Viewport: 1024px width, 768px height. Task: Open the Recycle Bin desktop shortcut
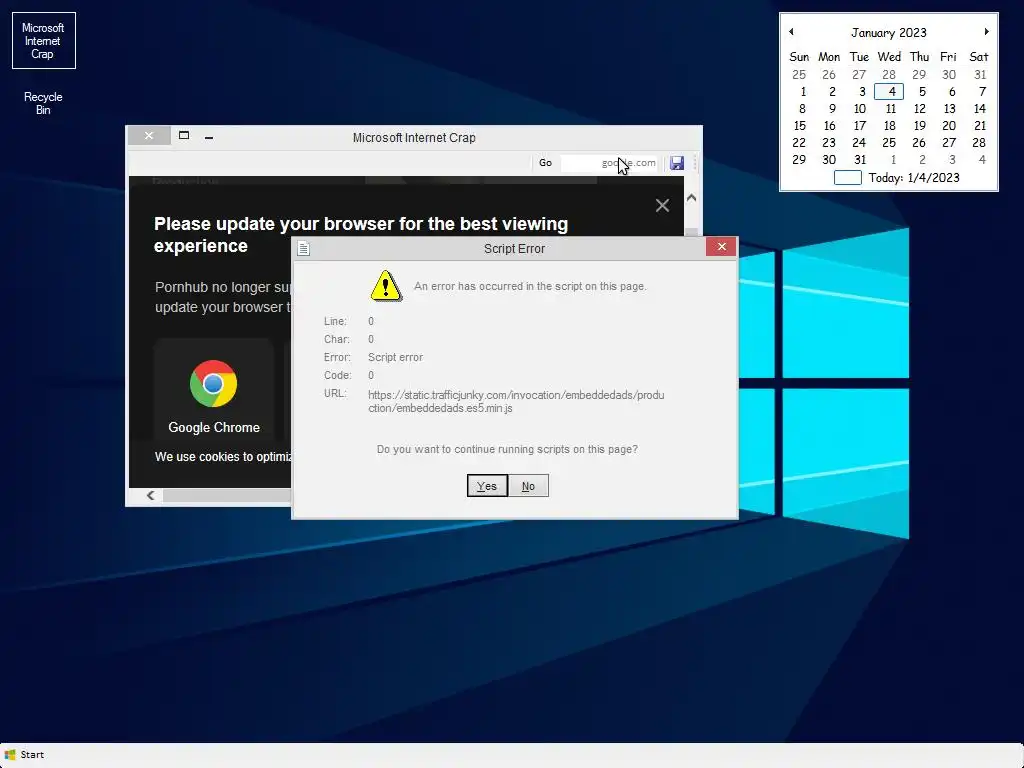click(x=43, y=103)
